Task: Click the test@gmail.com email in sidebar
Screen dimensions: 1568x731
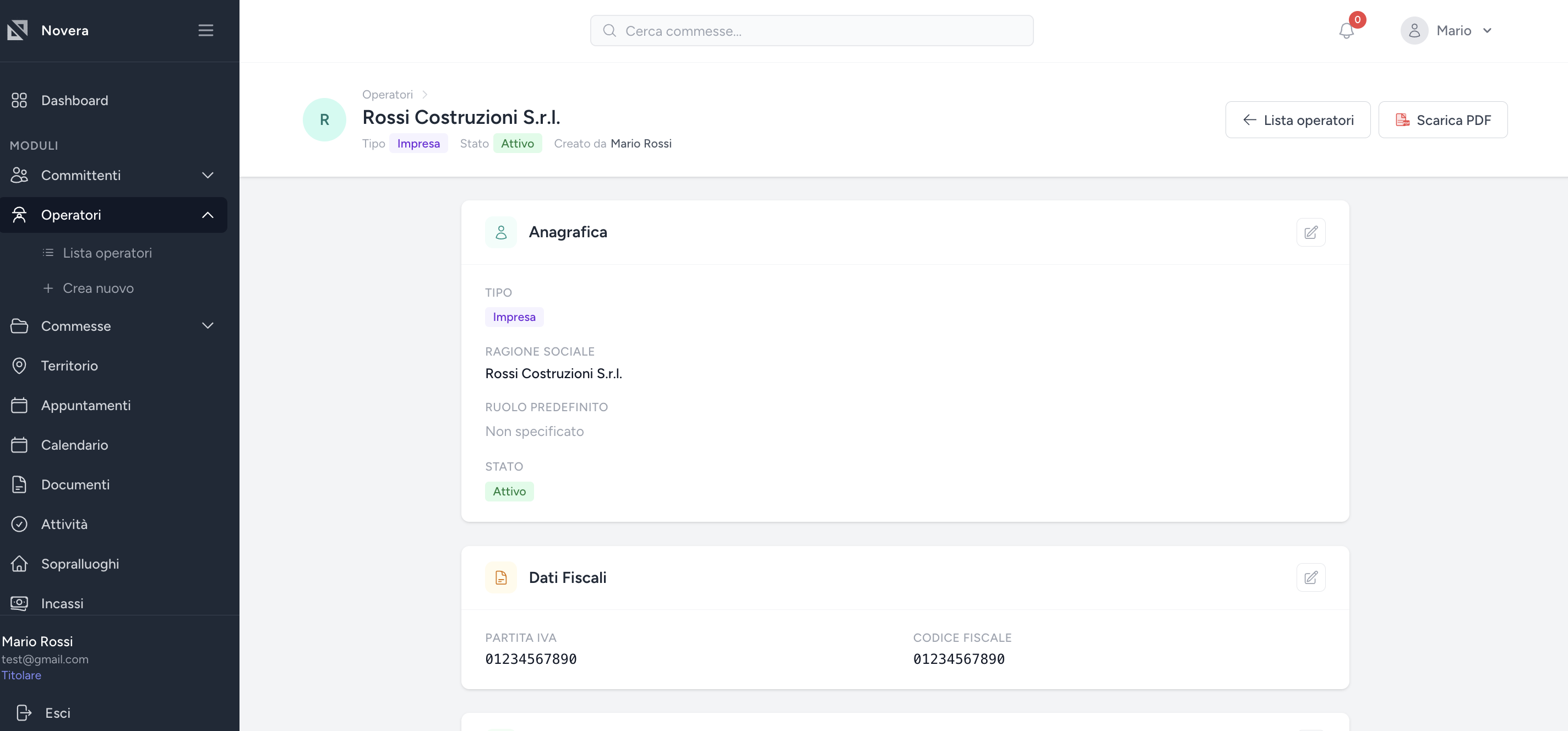Action: [45, 659]
